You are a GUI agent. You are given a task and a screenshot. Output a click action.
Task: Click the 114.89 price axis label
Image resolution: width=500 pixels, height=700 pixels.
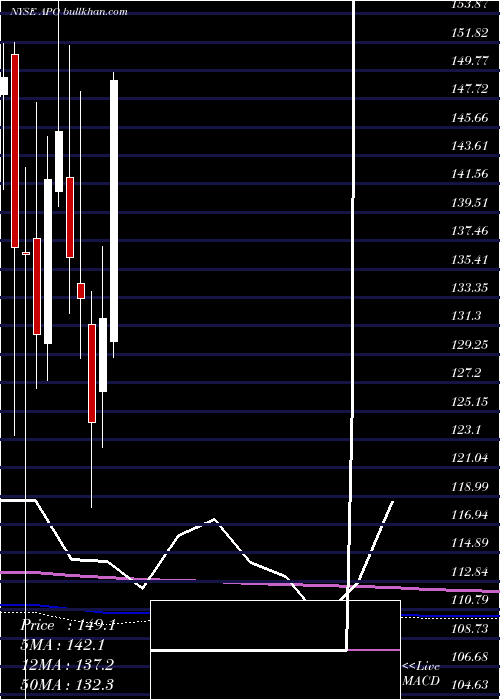[x=470, y=543]
